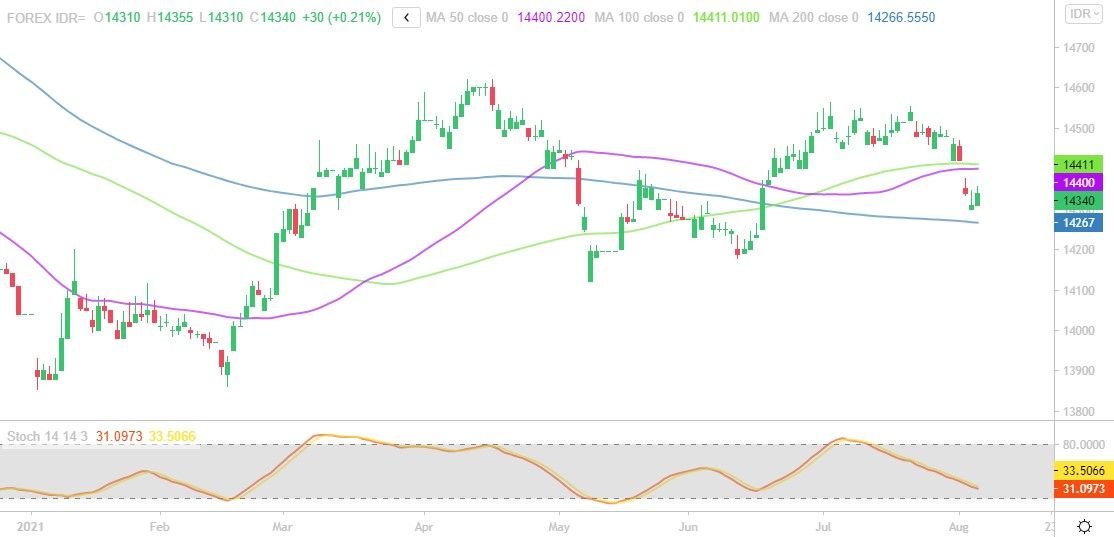Click the 2021 label on time axis
Screen dimensions: 1114x537
point(31,528)
